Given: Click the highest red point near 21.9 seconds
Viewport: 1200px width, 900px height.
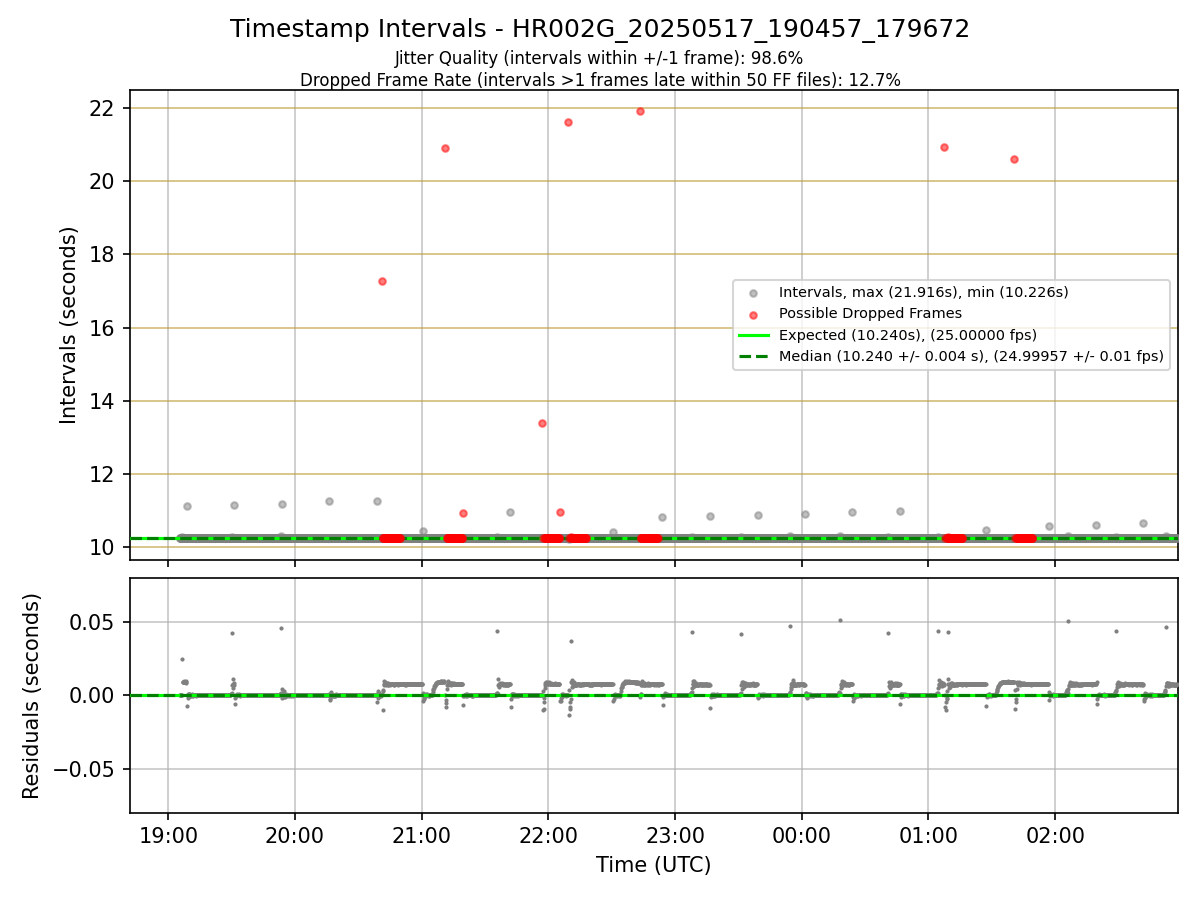Looking at the screenshot, I should [x=640, y=111].
